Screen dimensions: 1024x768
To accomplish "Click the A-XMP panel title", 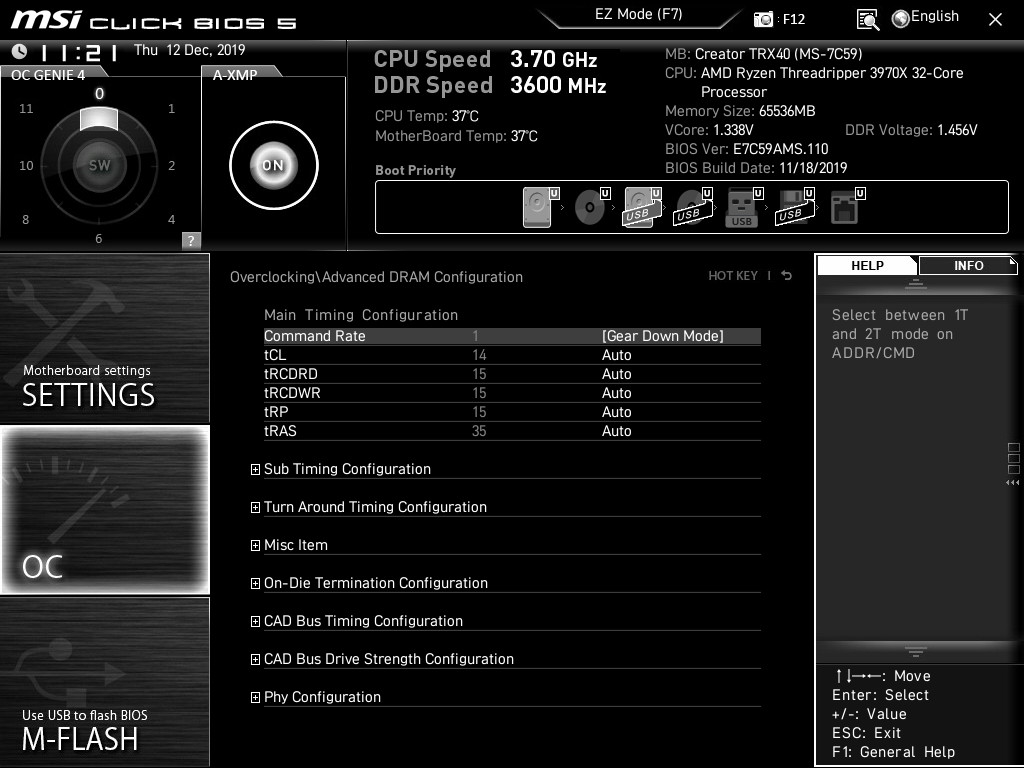I will [235, 75].
